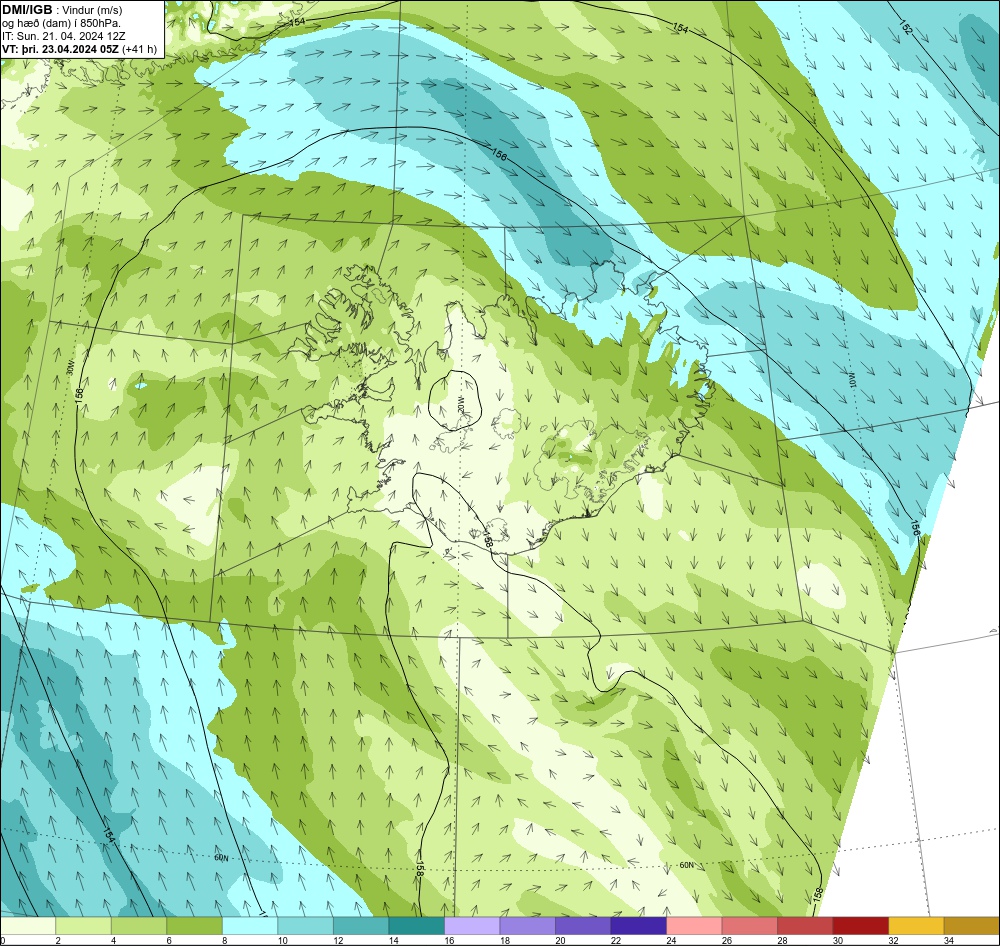Image resolution: width=1000 pixels, height=946 pixels.
Task: Pick the medium green 4–6 m/s swatch
Action: (139, 926)
